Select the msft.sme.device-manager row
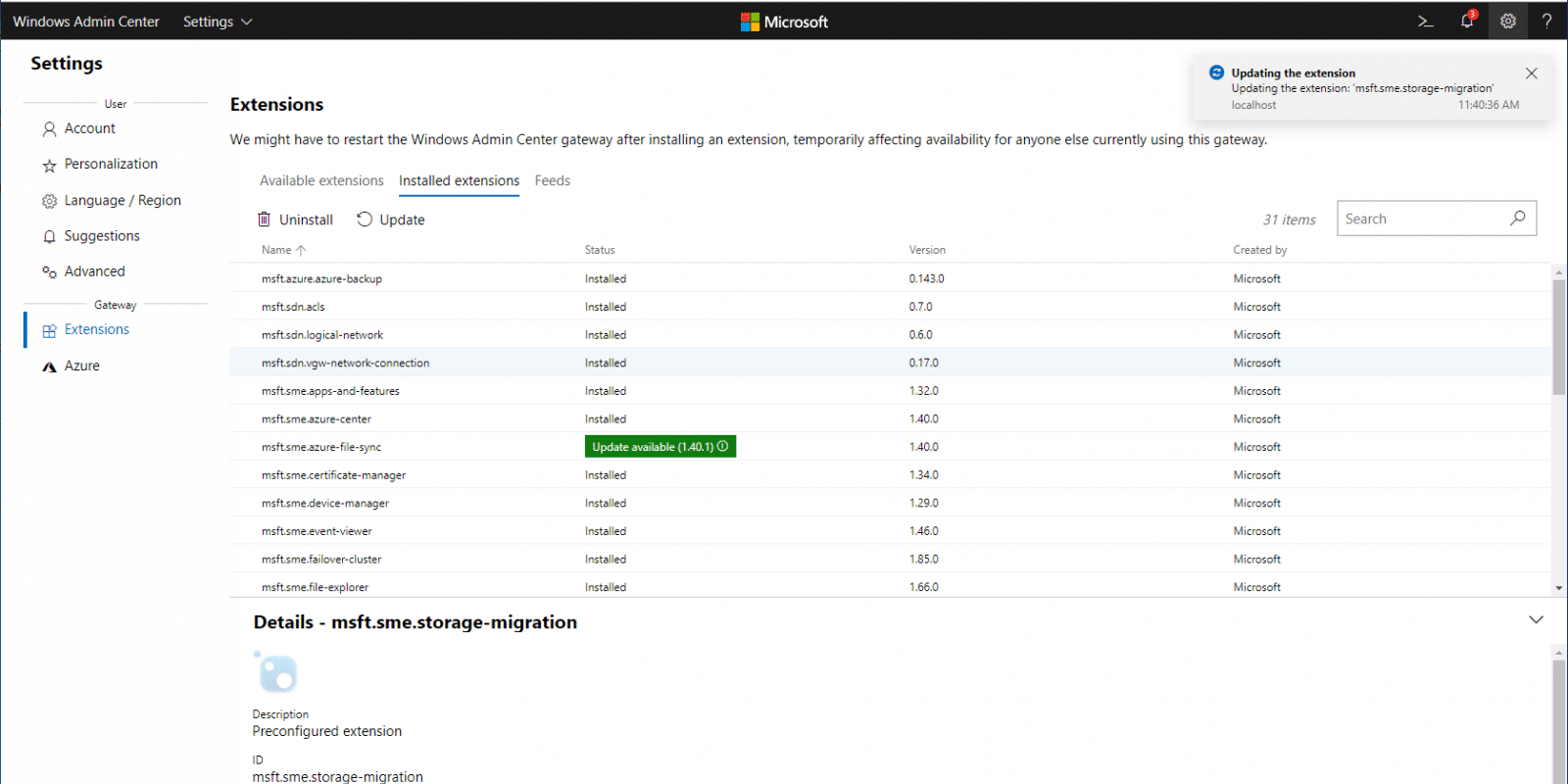This screenshot has width=1568, height=784. point(890,503)
